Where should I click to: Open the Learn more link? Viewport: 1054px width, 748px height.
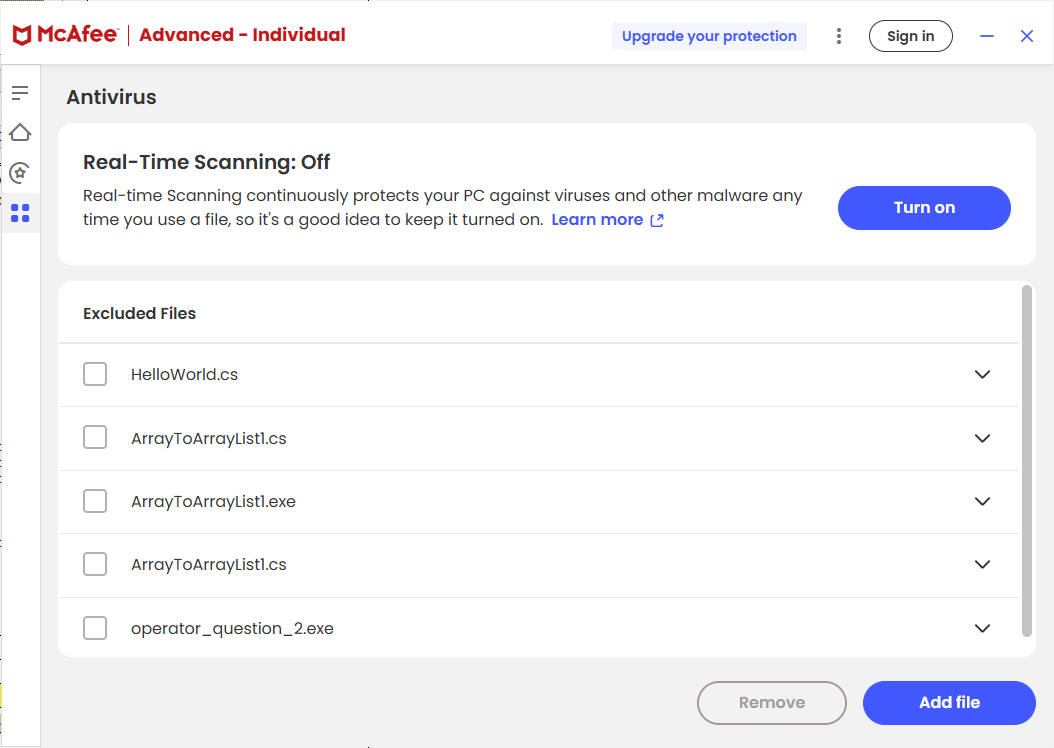pyautogui.click(x=597, y=220)
